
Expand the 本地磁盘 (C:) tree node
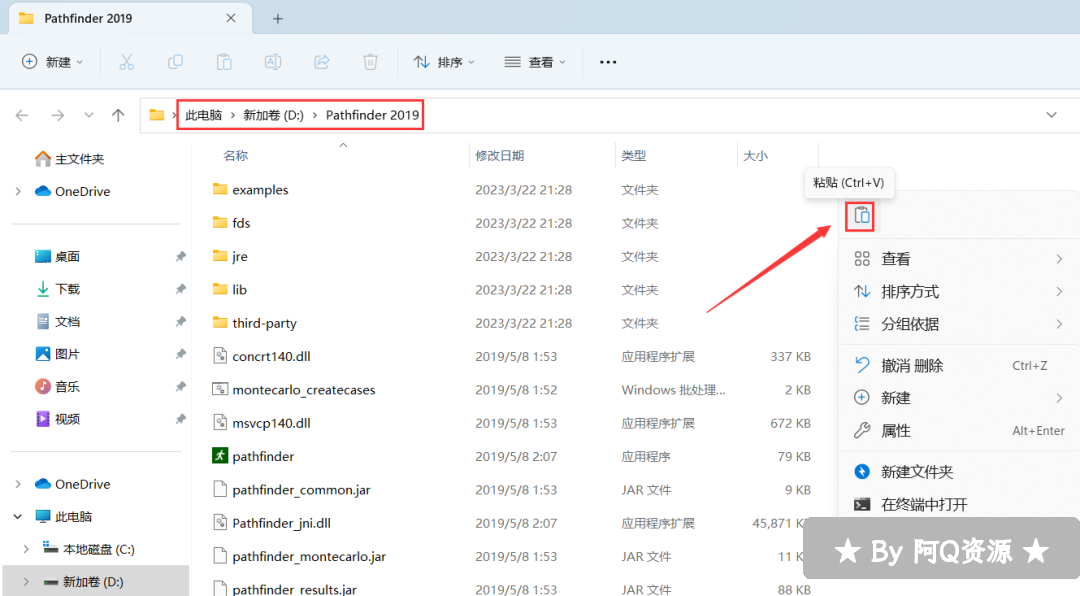coord(26,549)
